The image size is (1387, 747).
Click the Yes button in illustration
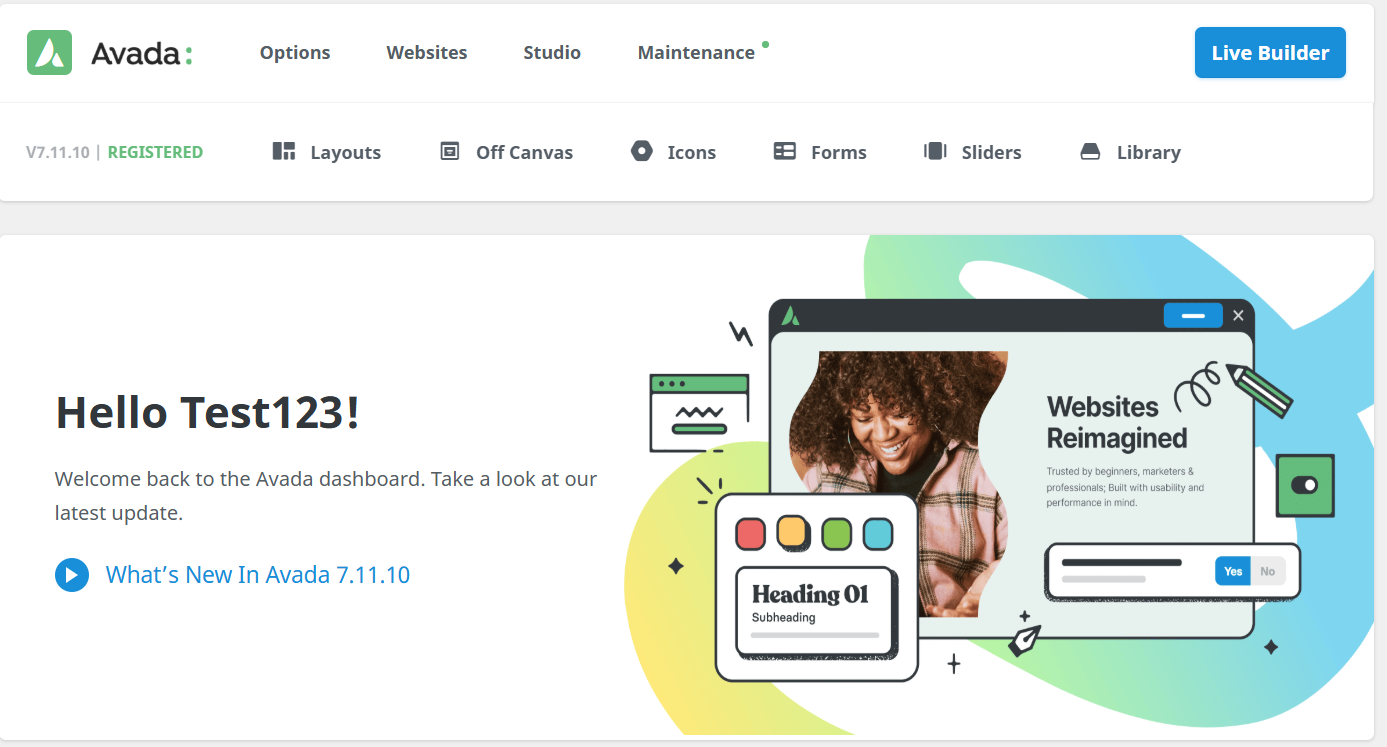coord(1233,571)
